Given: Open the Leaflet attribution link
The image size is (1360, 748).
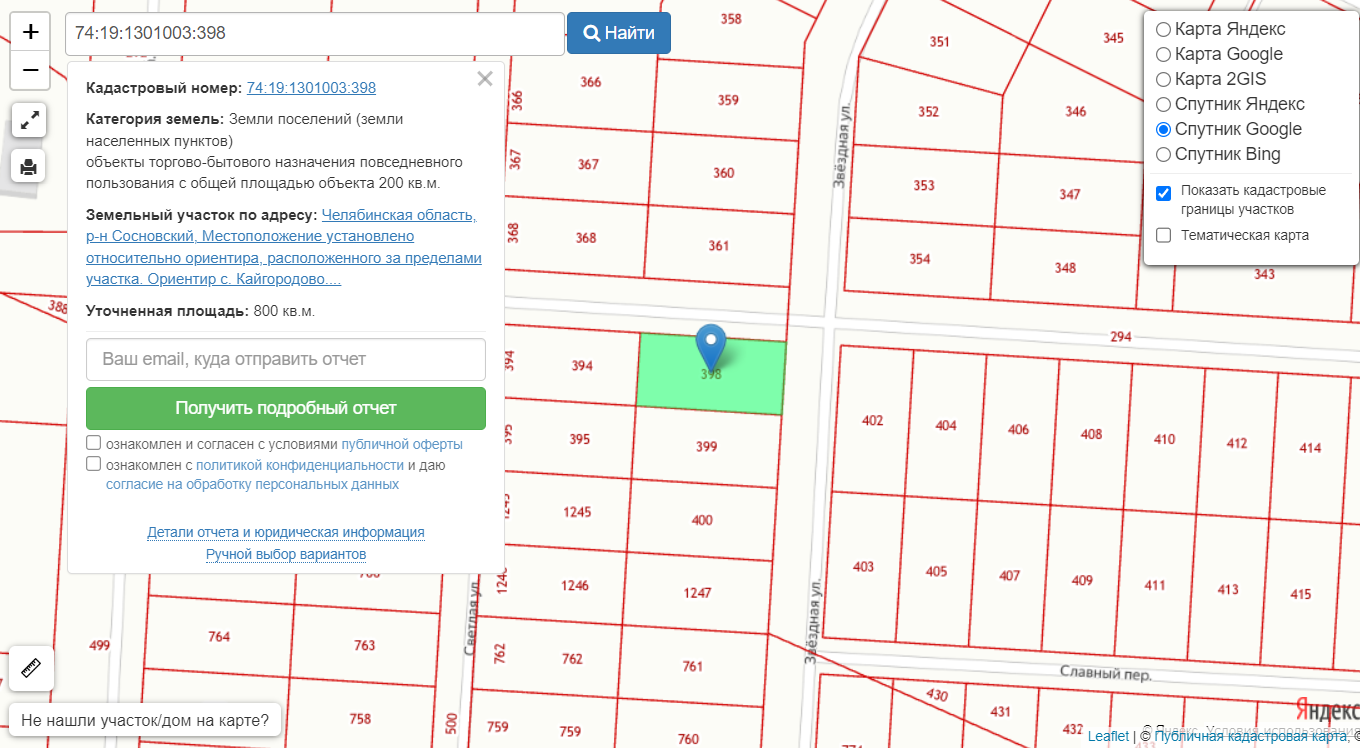Looking at the screenshot, I should point(1108,736).
